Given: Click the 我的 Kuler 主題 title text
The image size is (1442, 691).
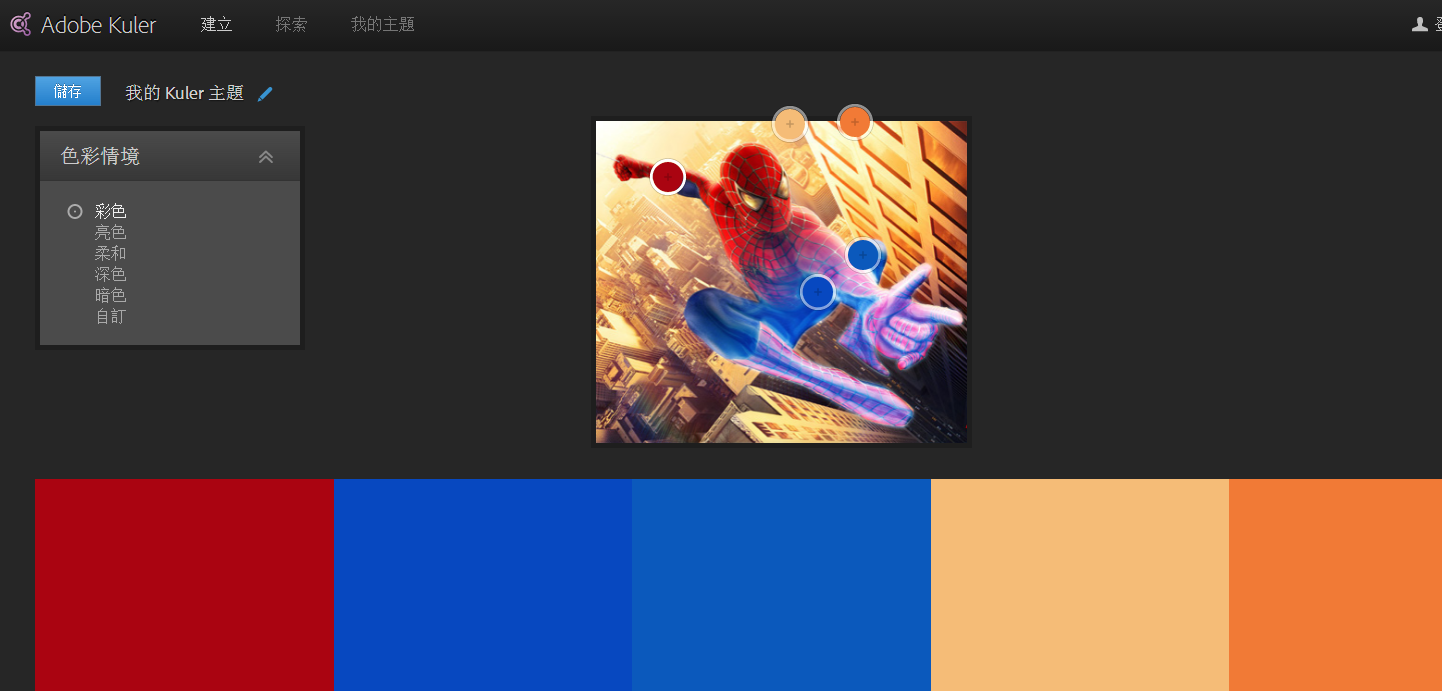Looking at the screenshot, I should [x=184, y=93].
